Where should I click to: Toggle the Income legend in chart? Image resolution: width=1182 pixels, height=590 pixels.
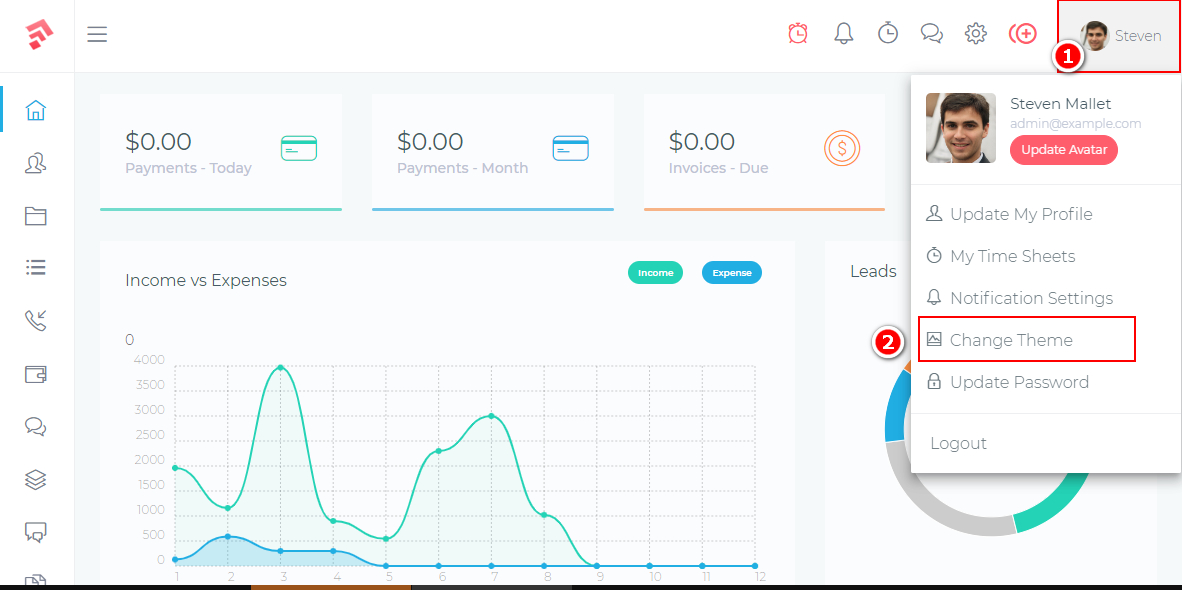click(655, 273)
